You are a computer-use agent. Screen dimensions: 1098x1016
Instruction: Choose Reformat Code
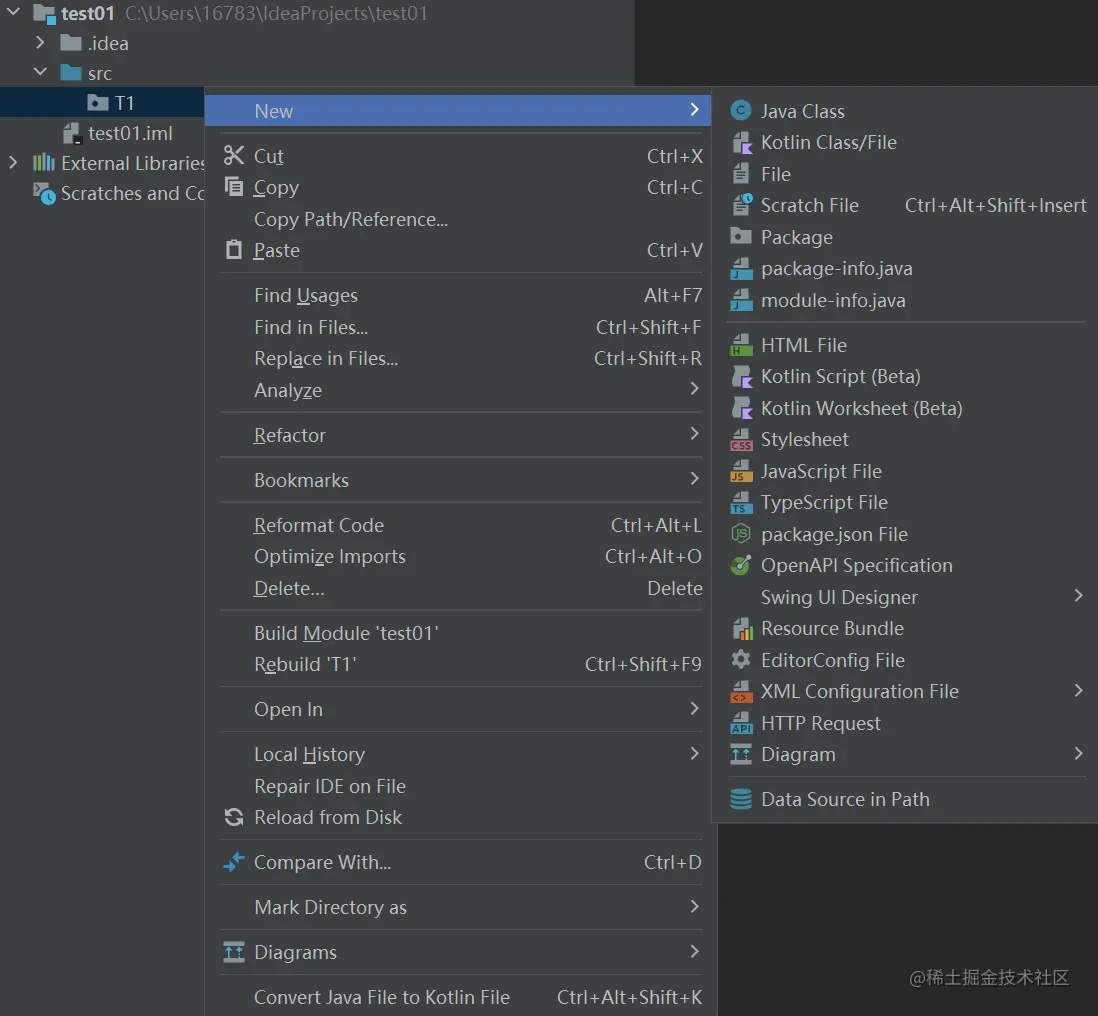458,525
